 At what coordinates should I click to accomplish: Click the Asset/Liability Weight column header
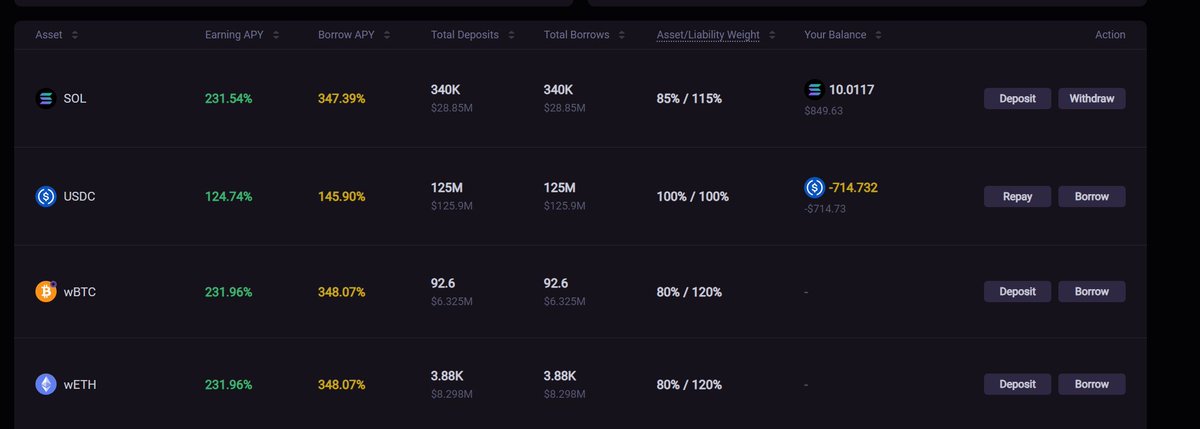click(x=708, y=35)
